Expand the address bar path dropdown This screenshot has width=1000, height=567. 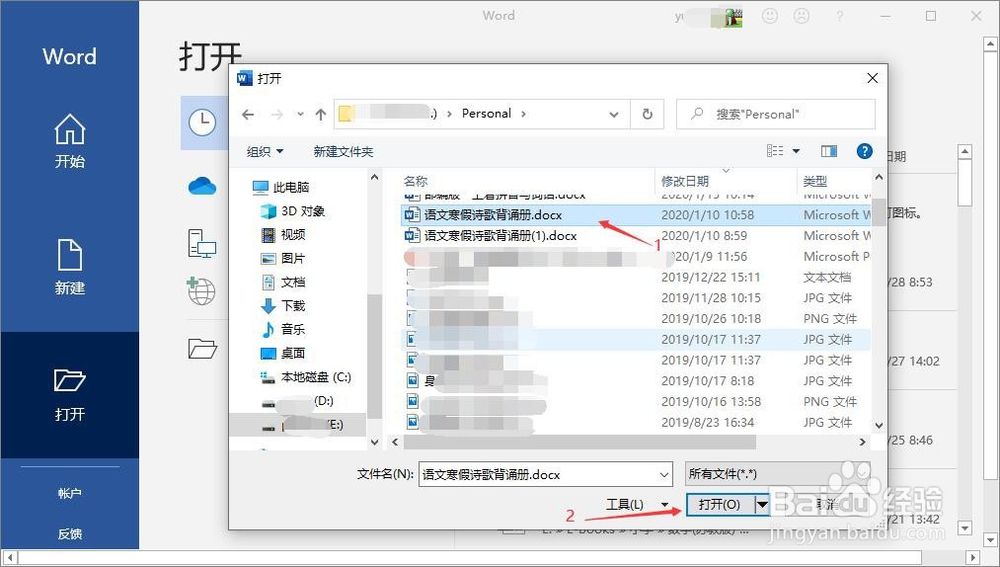pos(614,115)
